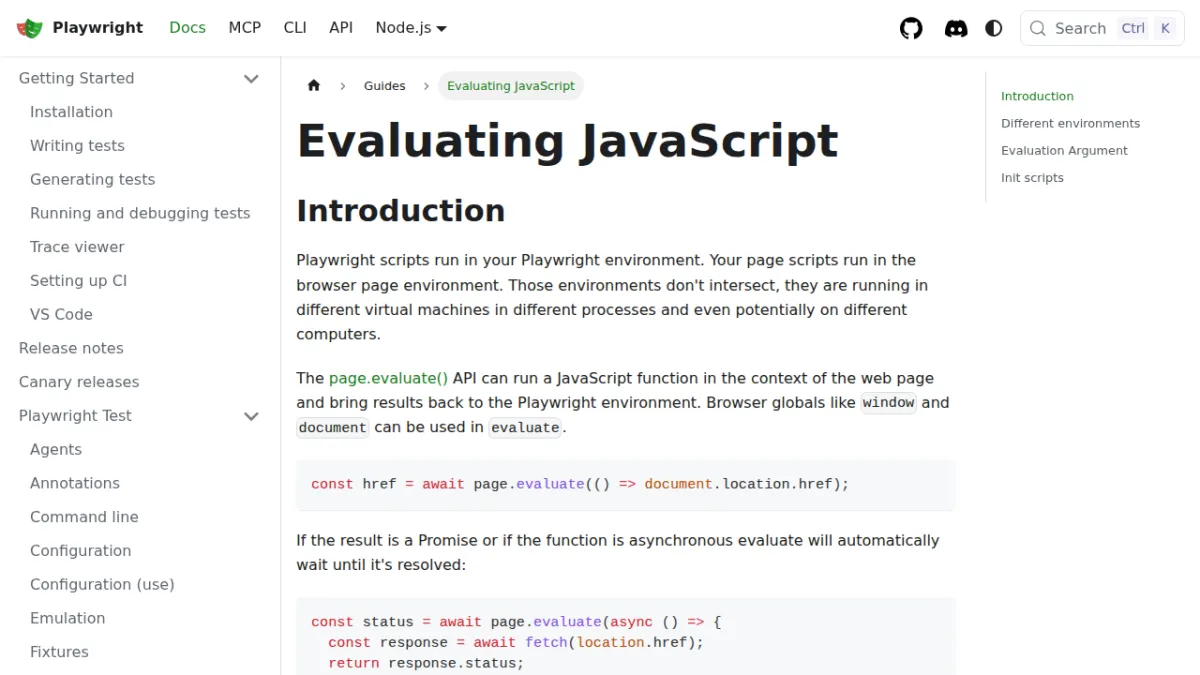This screenshot has width=1200, height=675.
Task: Click the inline 'document' code term
Action: click(333, 427)
